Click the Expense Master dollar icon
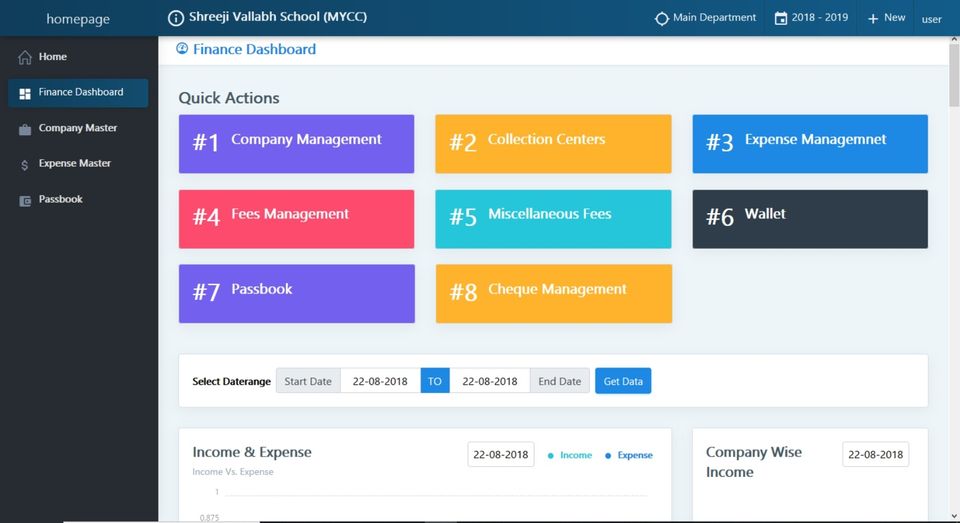Image resolution: width=960 pixels, height=523 pixels. coord(25,164)
